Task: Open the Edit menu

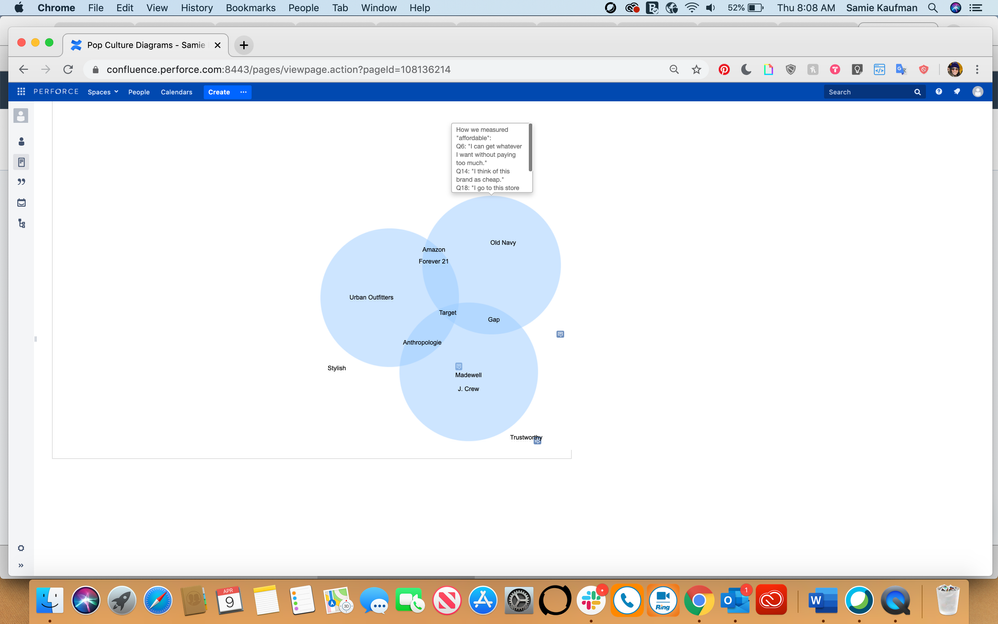Action: coord(125,8)
